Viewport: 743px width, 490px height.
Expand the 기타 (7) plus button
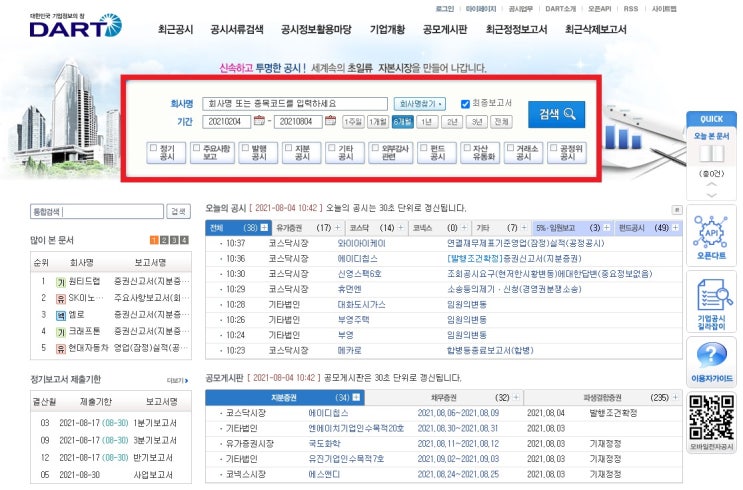(x=524, y=227)
